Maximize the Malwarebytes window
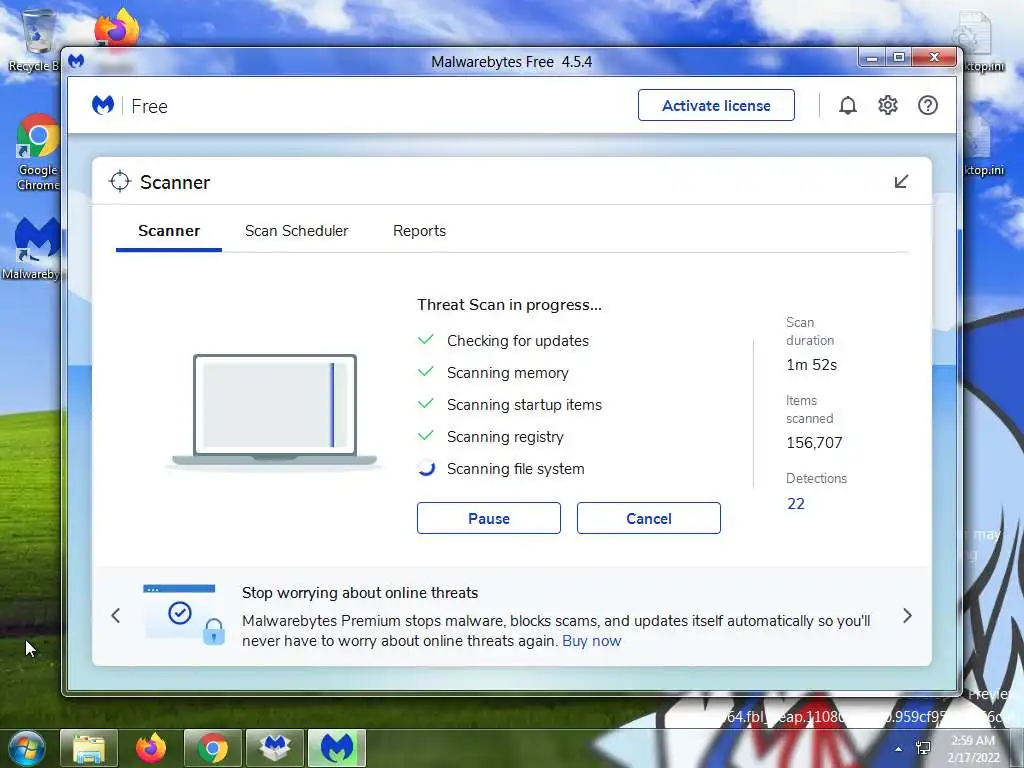Viewport: 1024px width, 768px height. (899, 58)
